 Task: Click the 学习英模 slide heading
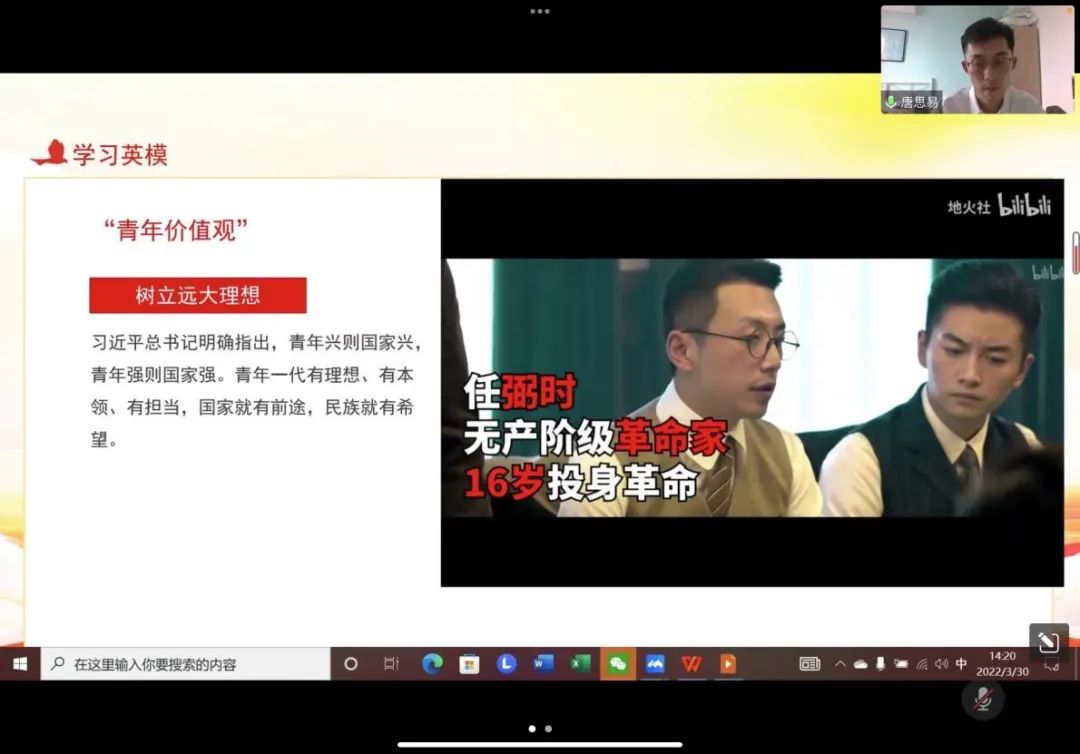tap(121, 154)
